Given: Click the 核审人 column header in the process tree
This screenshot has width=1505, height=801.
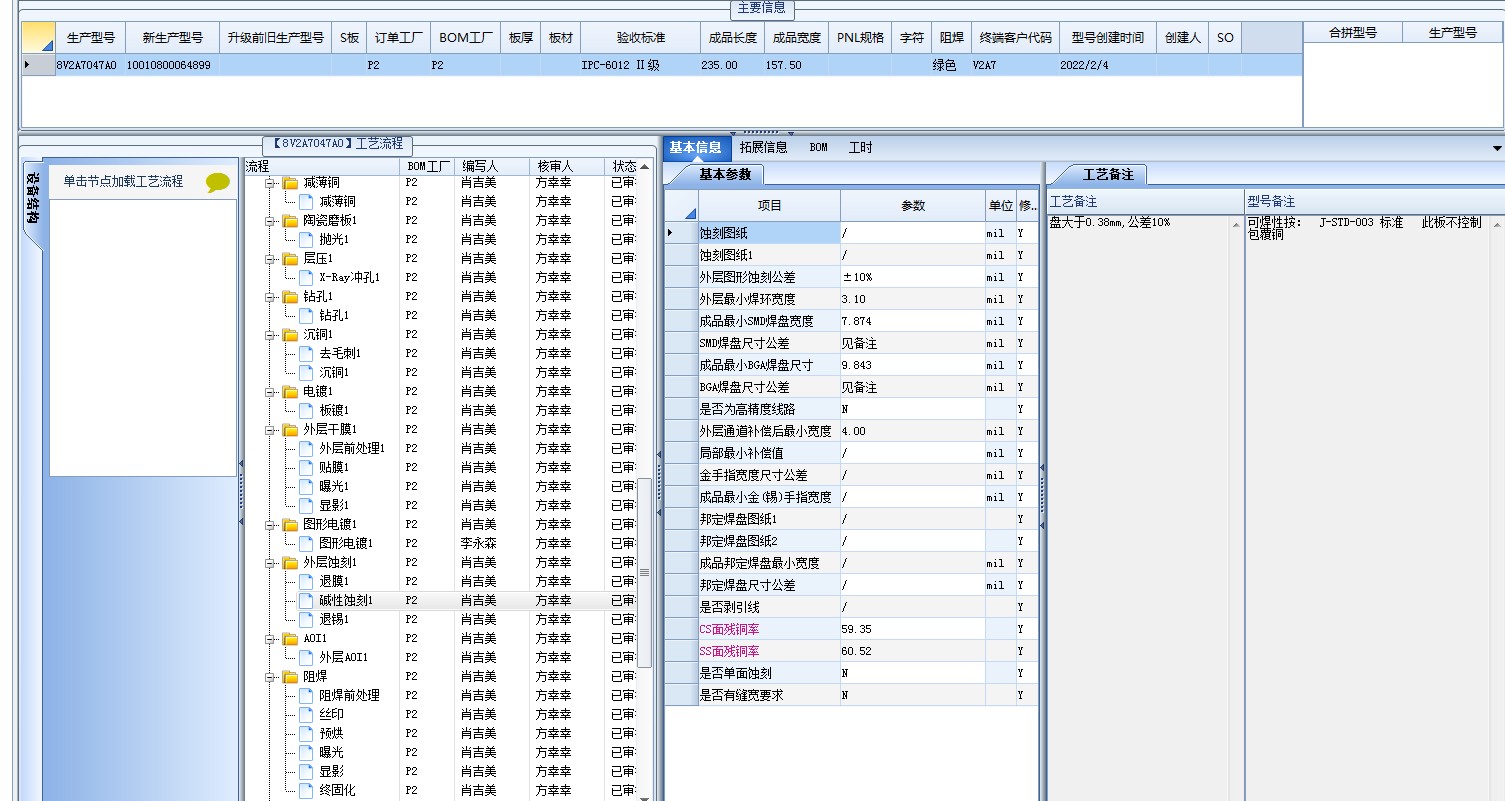Looking at the screenshot, I should (x=566, y=165).
